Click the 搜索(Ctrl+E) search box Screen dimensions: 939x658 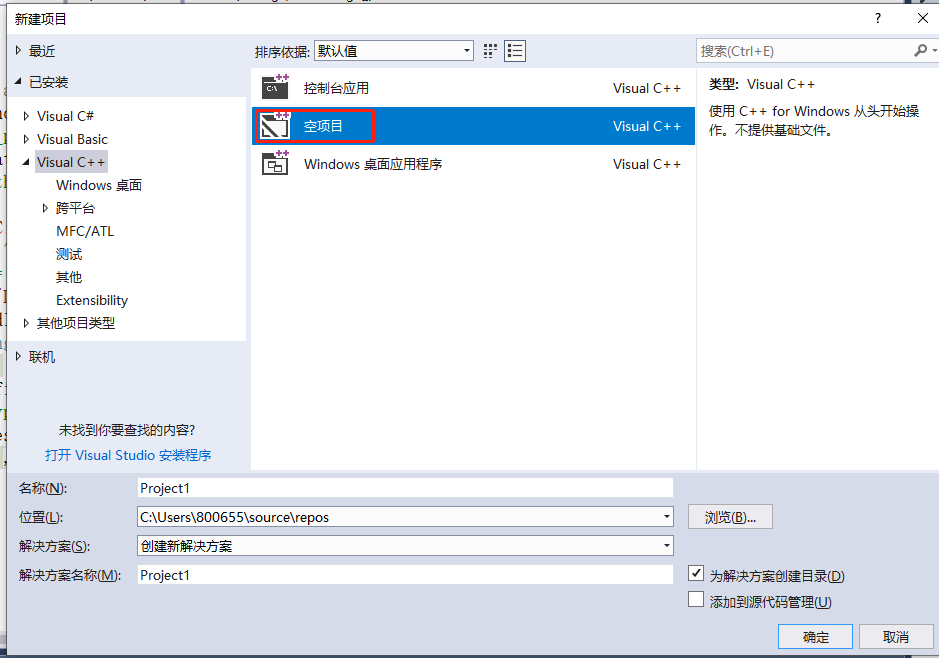click(x=805, y=51)
